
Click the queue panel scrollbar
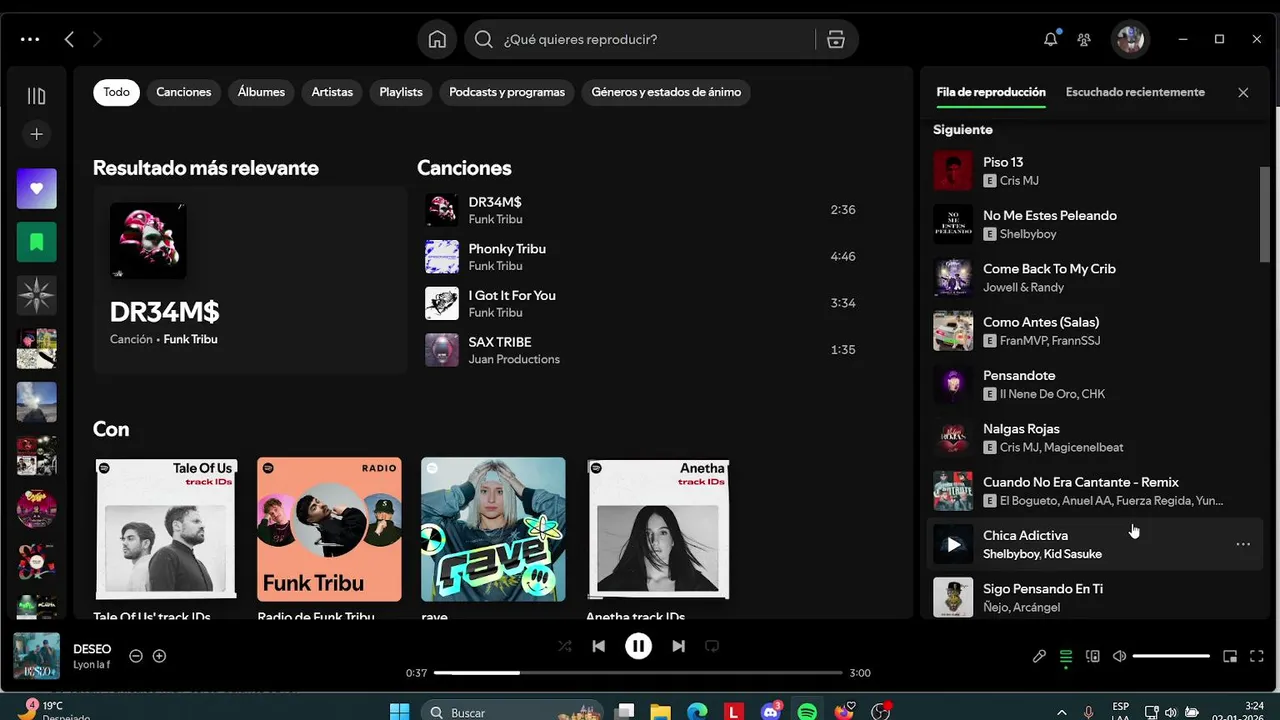point(1265,214)
